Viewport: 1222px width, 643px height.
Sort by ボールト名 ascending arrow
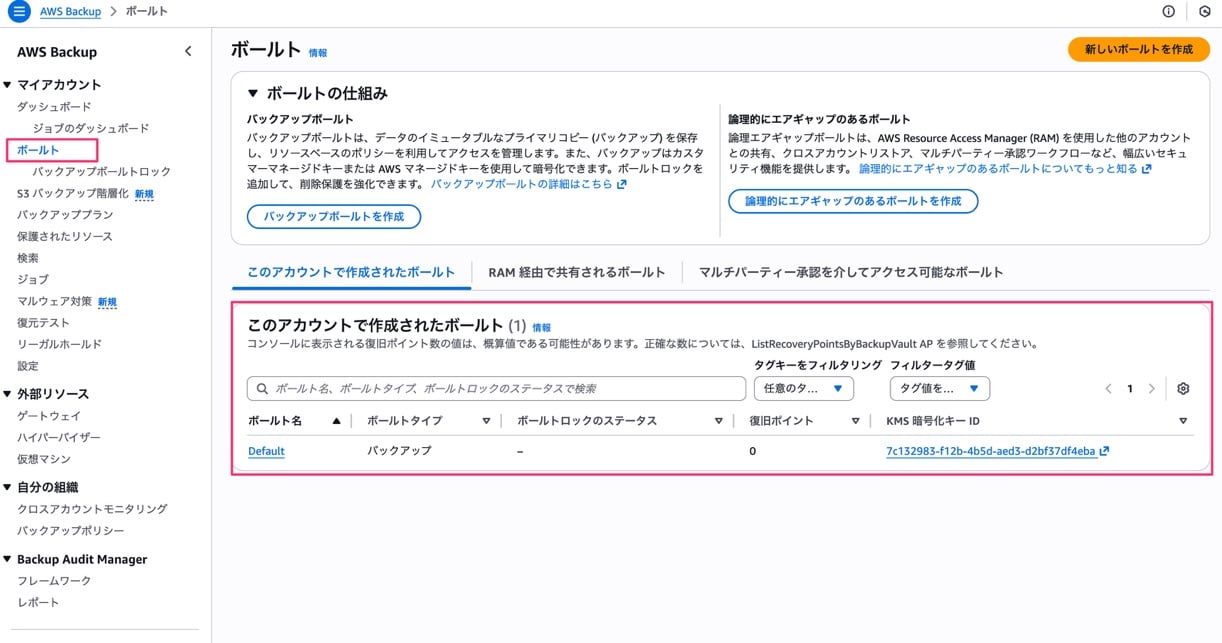(x=336, y=421)
